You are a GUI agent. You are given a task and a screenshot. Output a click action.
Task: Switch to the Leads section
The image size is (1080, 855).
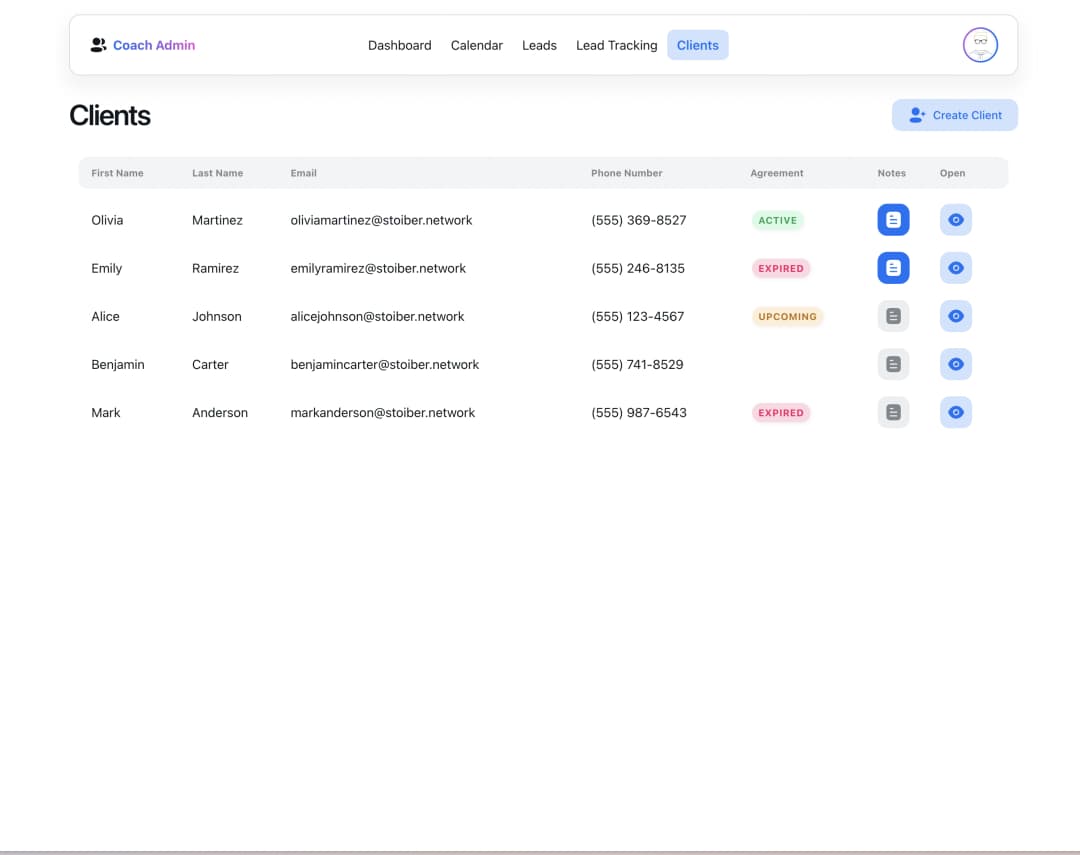click(x=539, y=45)
